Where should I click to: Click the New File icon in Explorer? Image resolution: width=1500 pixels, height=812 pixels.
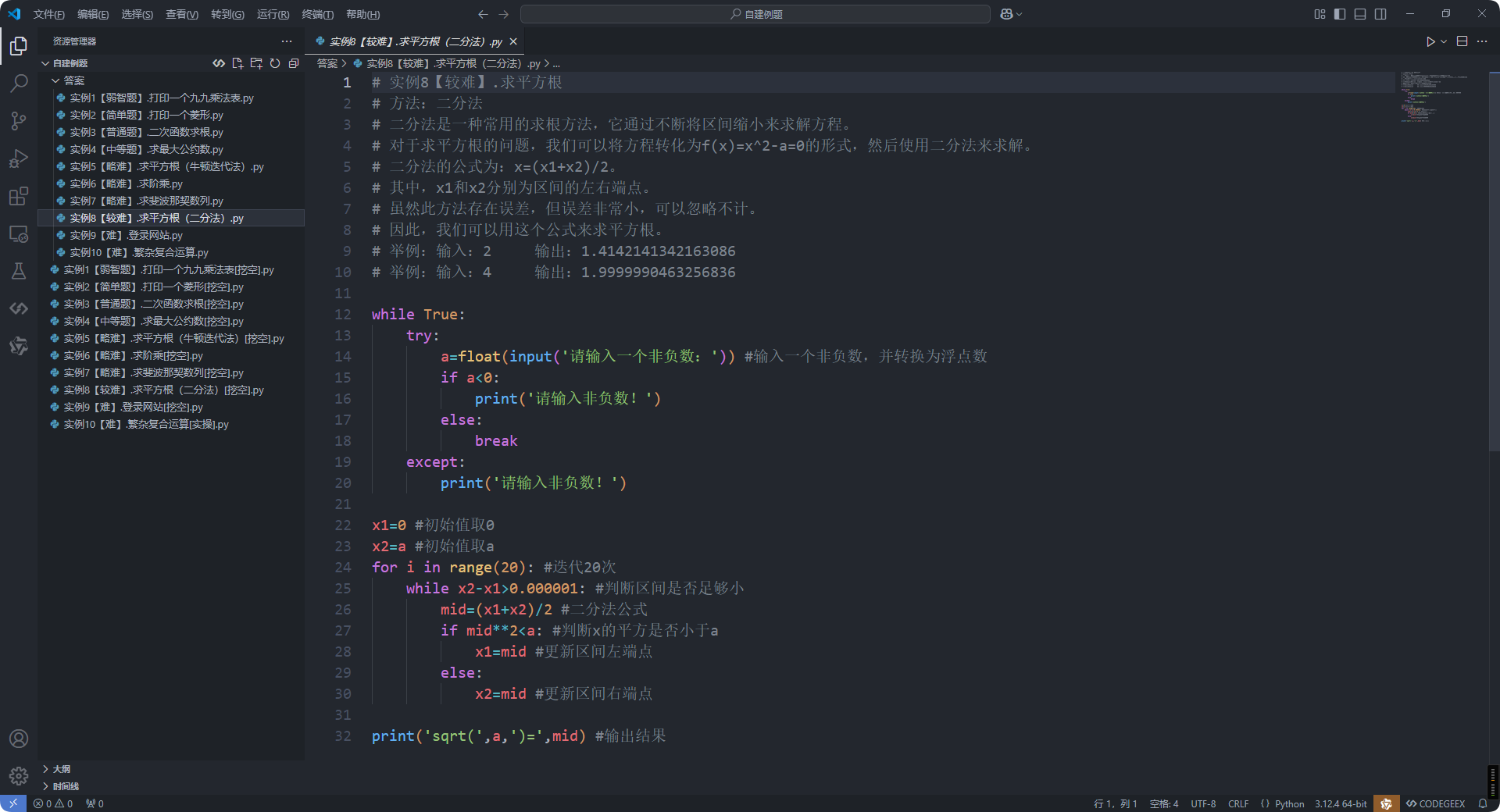tap(237, 63)
